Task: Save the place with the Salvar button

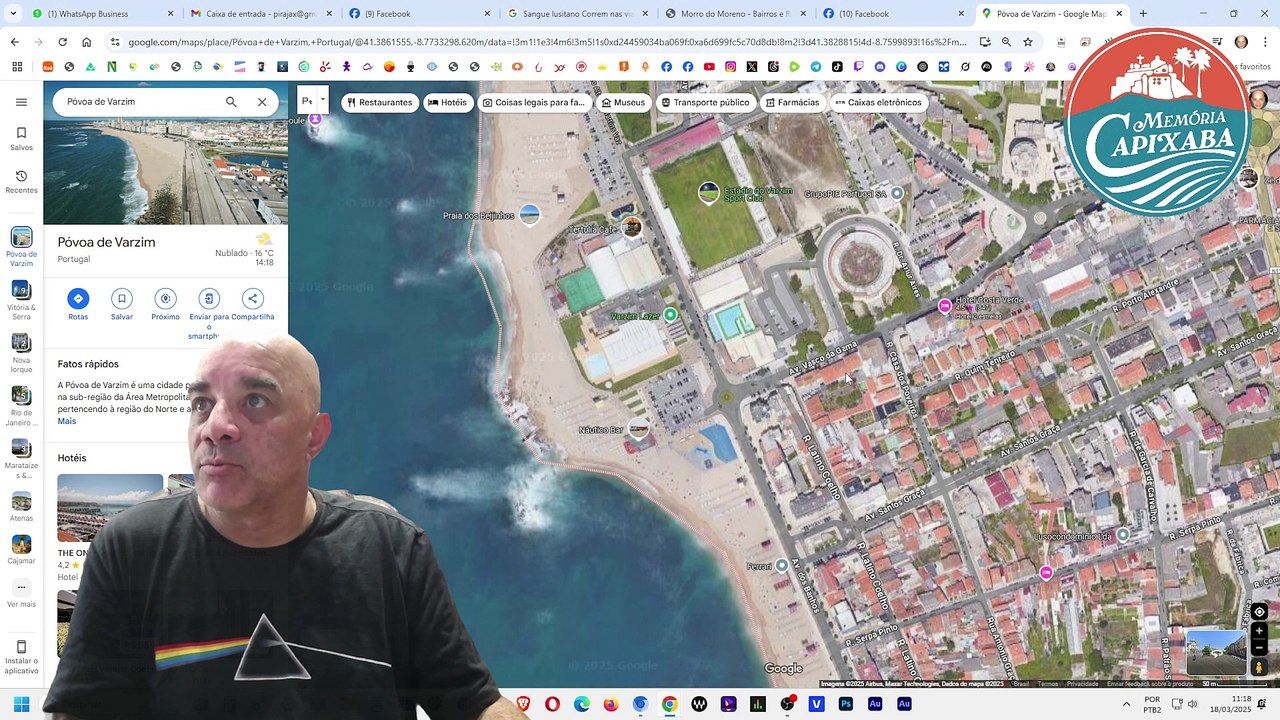Action: click(x=122, y=304)
